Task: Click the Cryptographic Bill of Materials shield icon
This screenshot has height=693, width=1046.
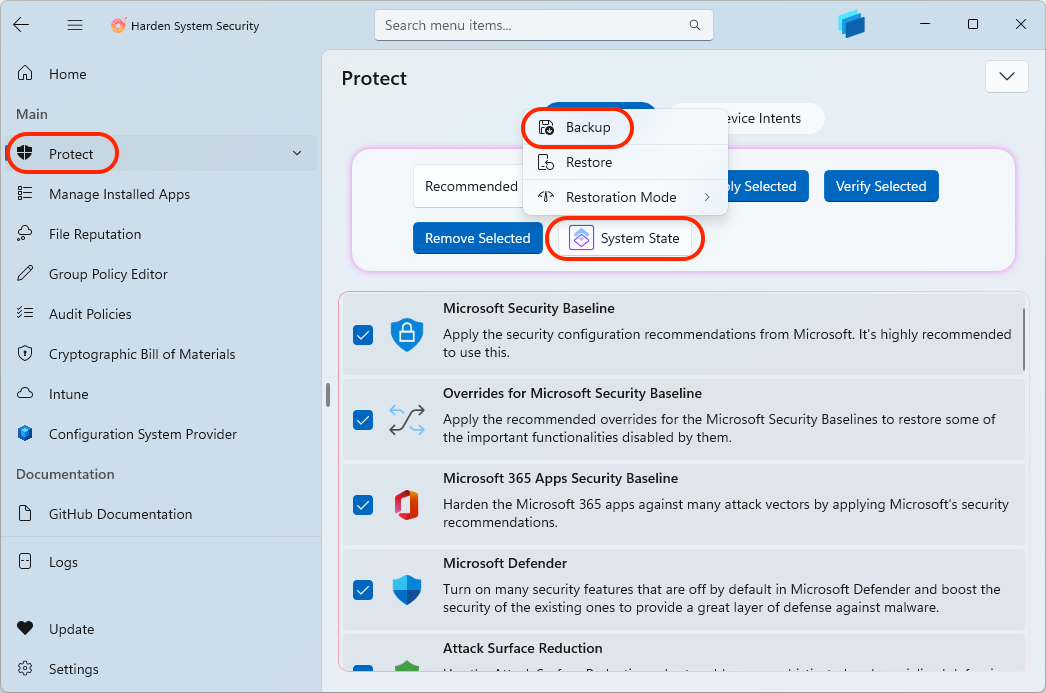Action: coord(25,354)
